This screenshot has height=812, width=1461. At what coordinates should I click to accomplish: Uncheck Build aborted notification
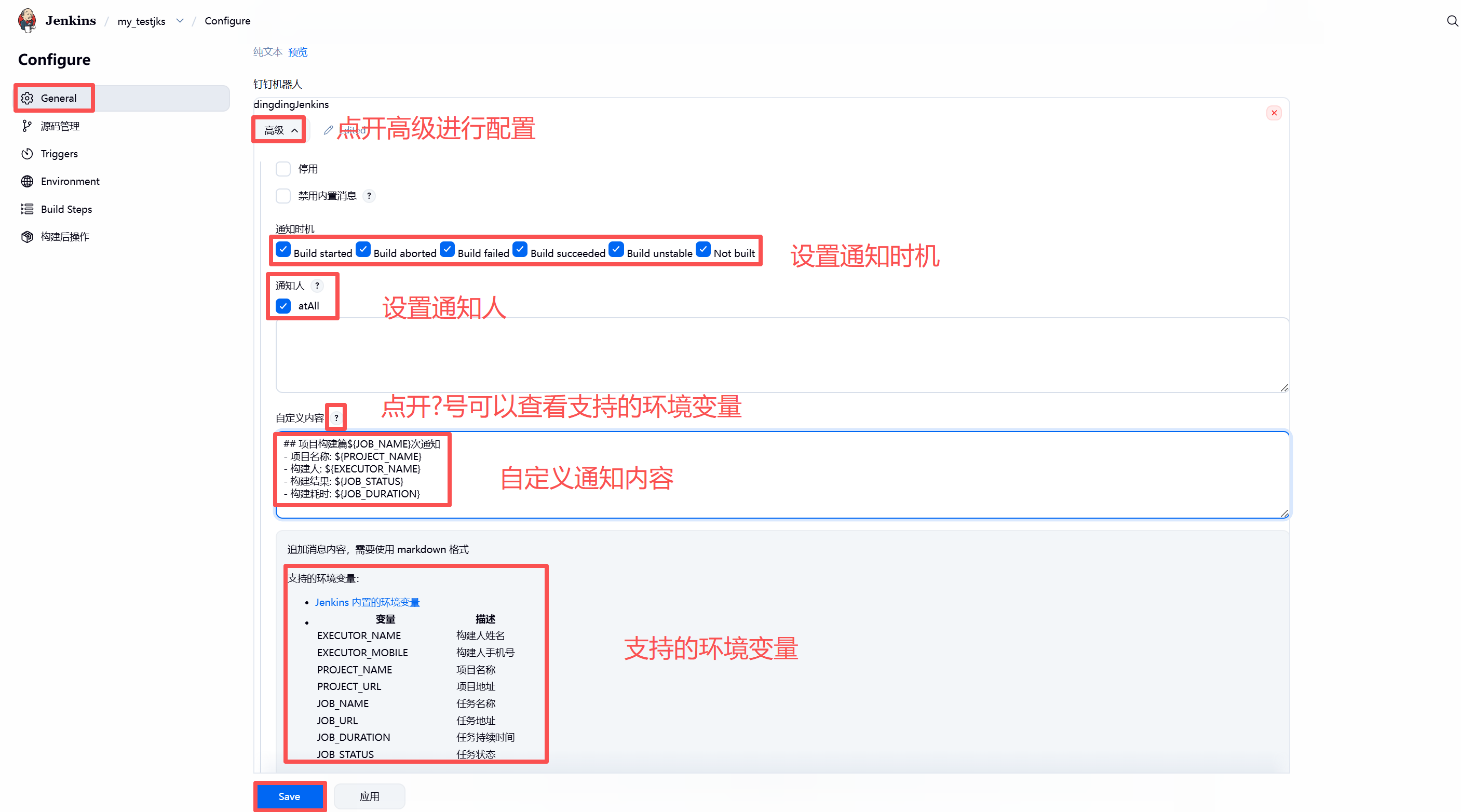click(x=363, y=250)
